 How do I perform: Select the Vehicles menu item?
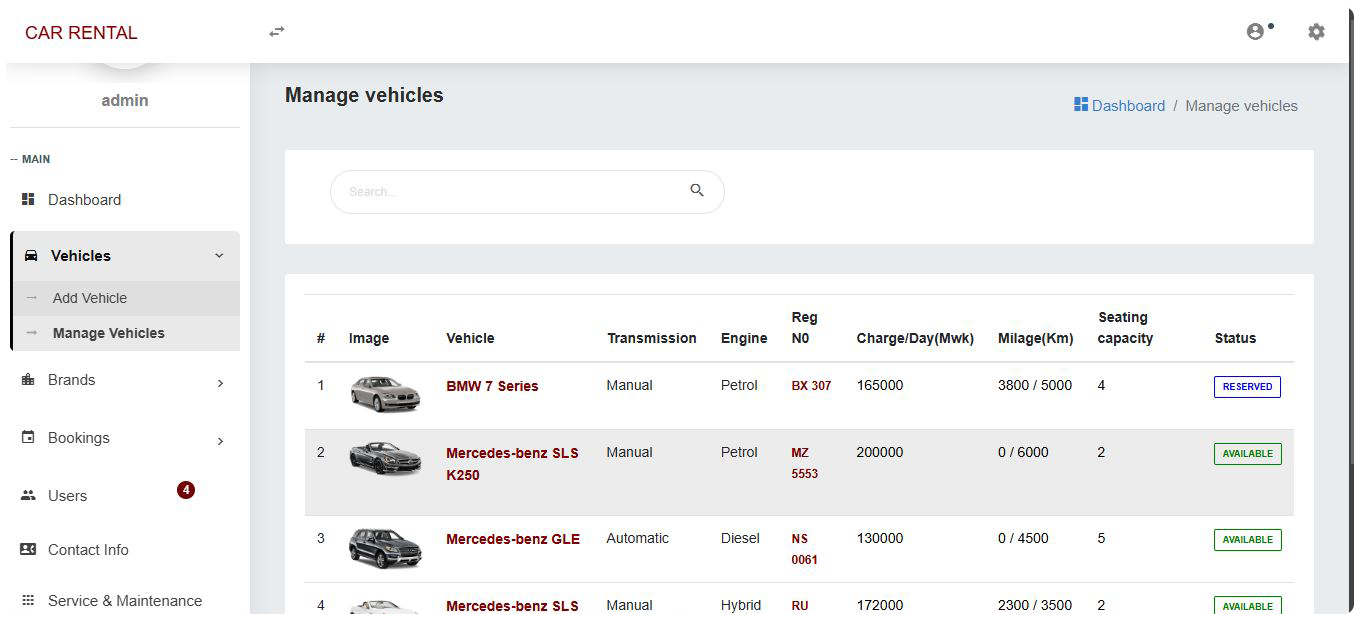pyautogui.click(x=125, y=256)
